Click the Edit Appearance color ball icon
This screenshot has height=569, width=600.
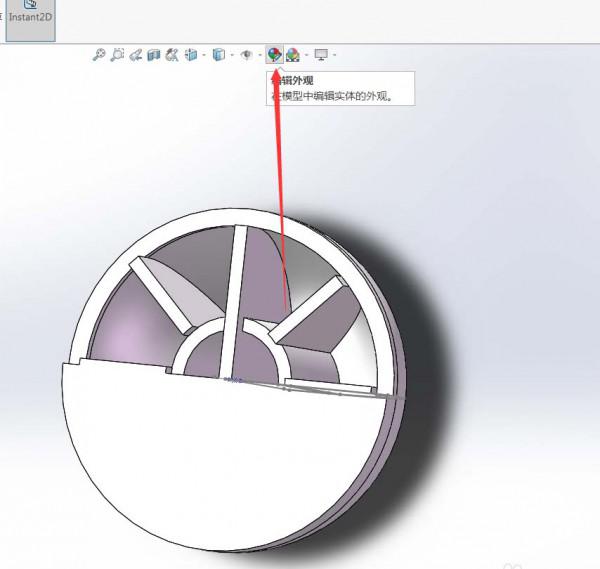click(x=274, y=55)
